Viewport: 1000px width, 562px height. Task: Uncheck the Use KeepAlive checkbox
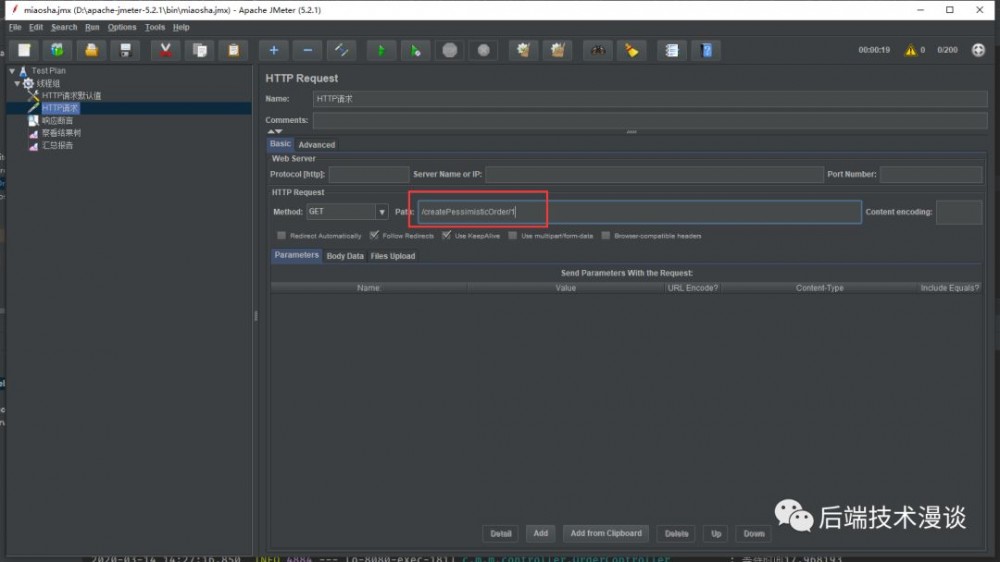click(x=446, y=236)
